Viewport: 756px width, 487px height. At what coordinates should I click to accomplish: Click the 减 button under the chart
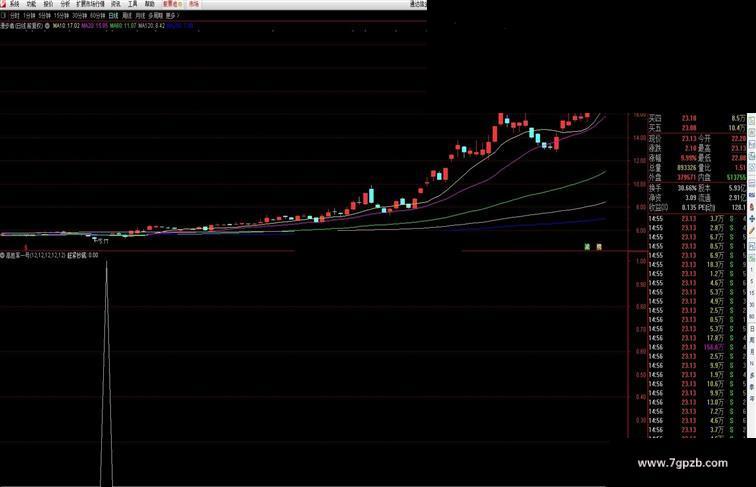pyautogui.click(x=587, y=247)
